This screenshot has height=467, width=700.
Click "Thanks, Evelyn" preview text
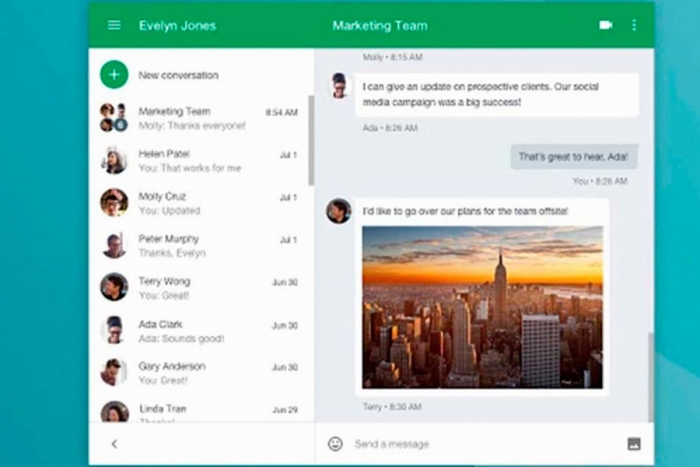172,253
